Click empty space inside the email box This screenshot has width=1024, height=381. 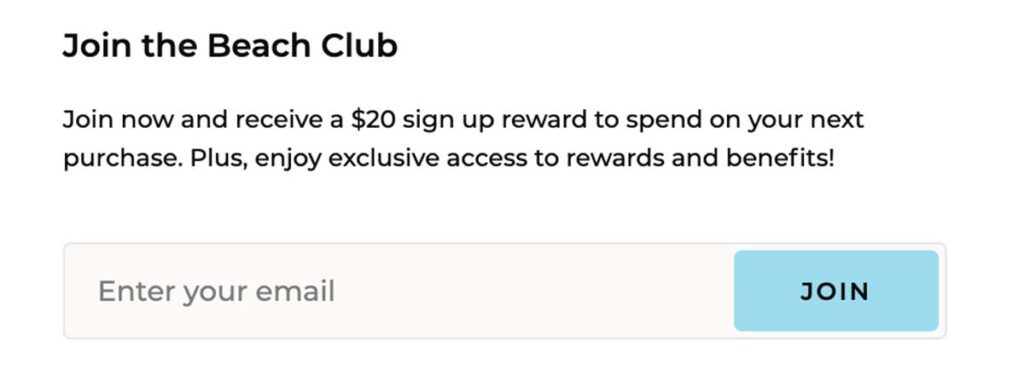(536, 291)
